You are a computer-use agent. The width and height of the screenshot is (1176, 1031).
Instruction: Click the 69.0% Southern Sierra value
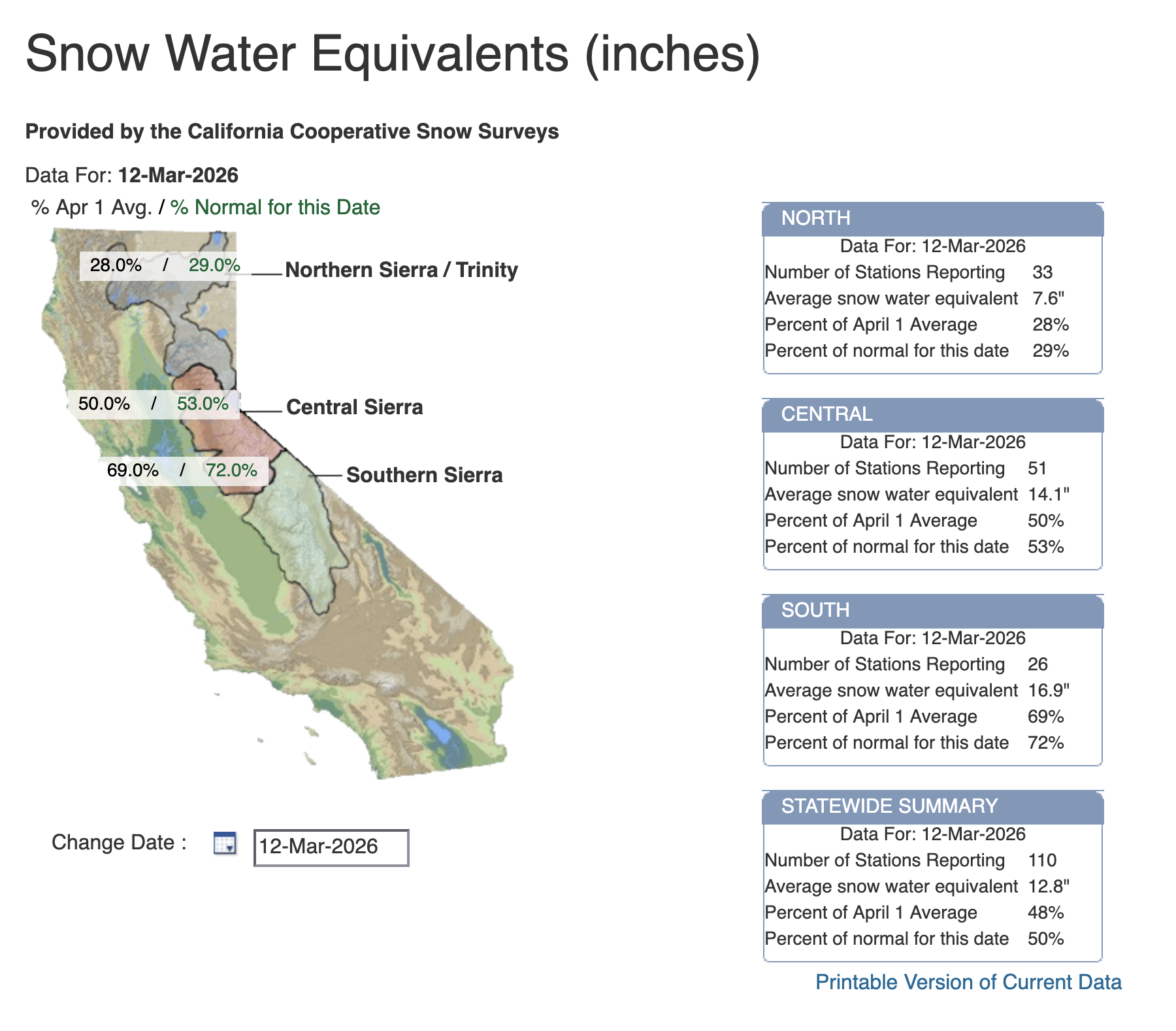[x=132, y=469]
